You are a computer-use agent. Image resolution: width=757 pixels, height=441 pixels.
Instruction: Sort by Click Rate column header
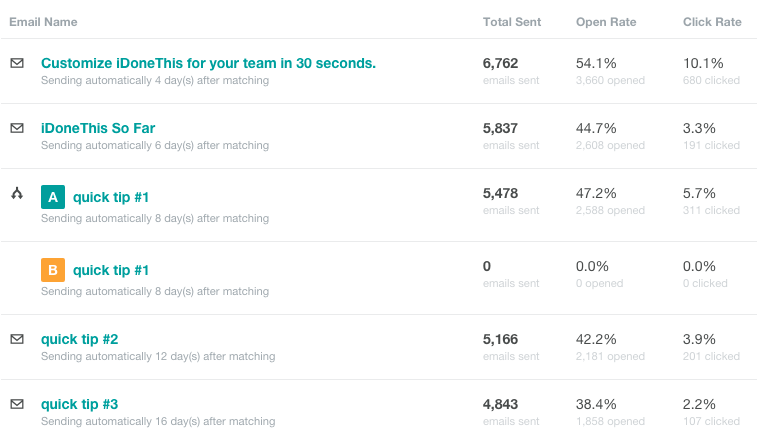[712, 22]
